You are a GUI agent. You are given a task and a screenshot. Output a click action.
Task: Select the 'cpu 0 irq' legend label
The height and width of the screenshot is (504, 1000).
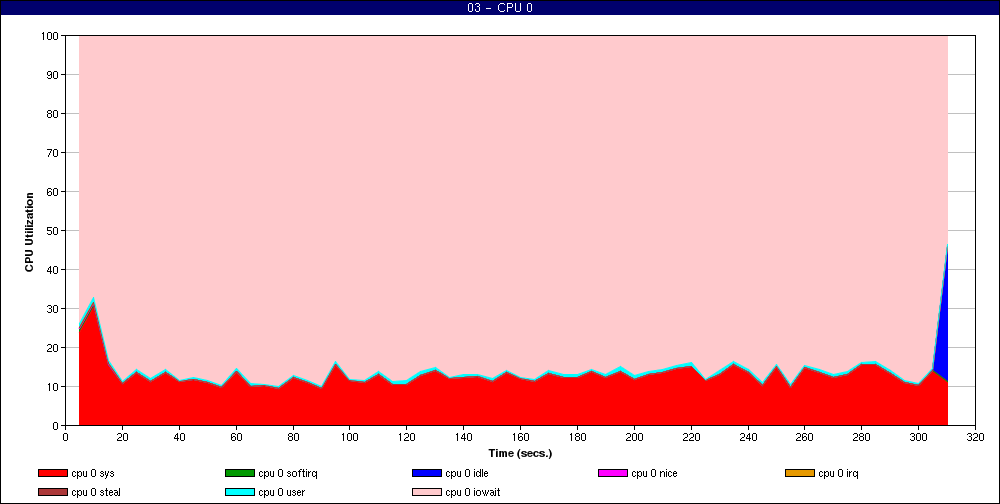839,473
